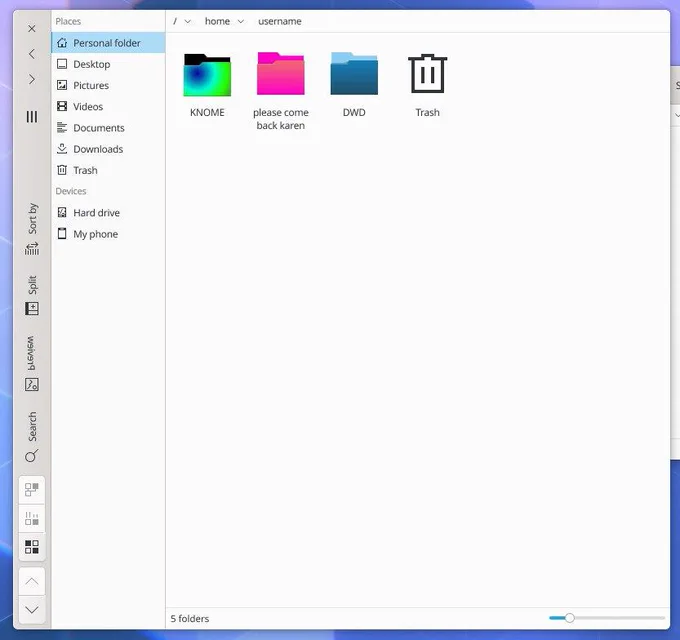
Task: Expand the home path dropdown chevron
Action: pos(241,21)
